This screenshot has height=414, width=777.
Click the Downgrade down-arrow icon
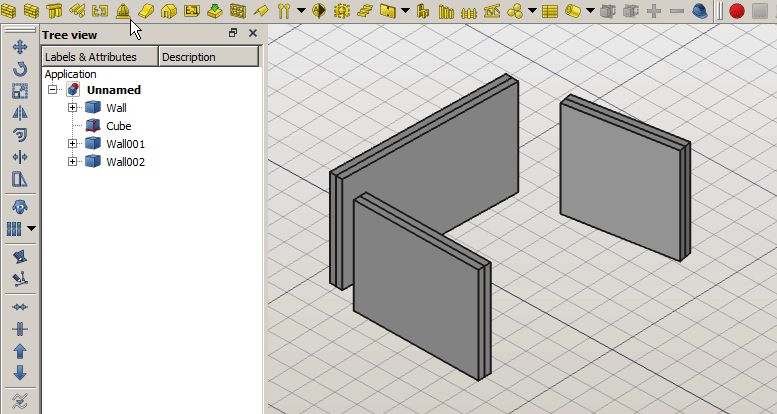coord(20,373)
